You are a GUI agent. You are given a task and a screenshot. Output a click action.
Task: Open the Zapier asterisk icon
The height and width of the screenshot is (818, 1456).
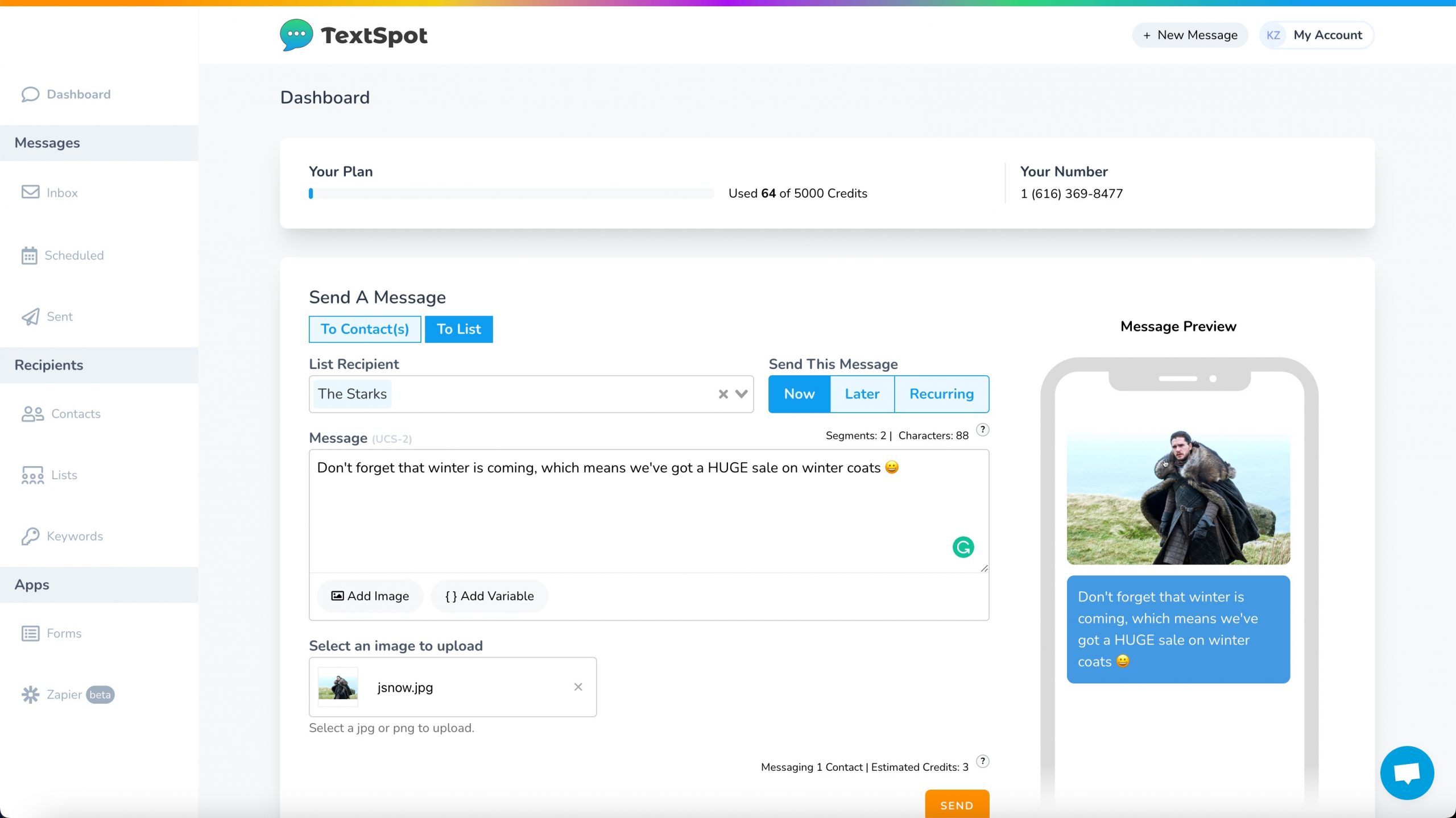point(30,695)
